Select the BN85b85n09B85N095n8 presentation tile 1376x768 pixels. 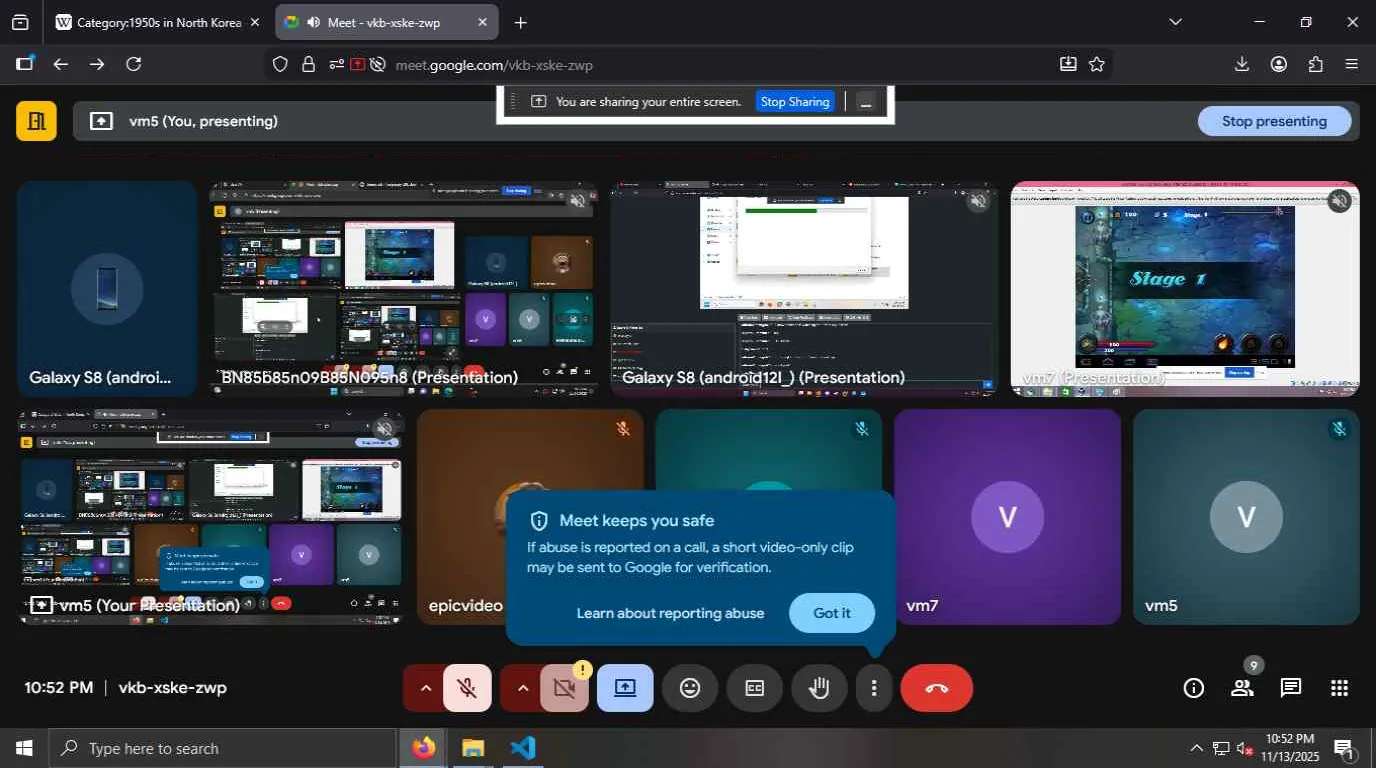tap(403, 289)
